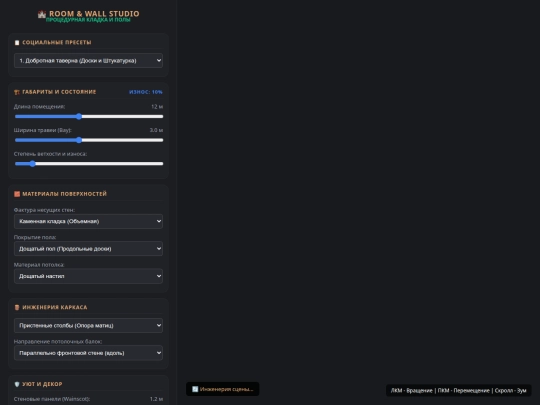Click the 3.0 м bay width value
The image size is (540, 405).
(156, 130)
